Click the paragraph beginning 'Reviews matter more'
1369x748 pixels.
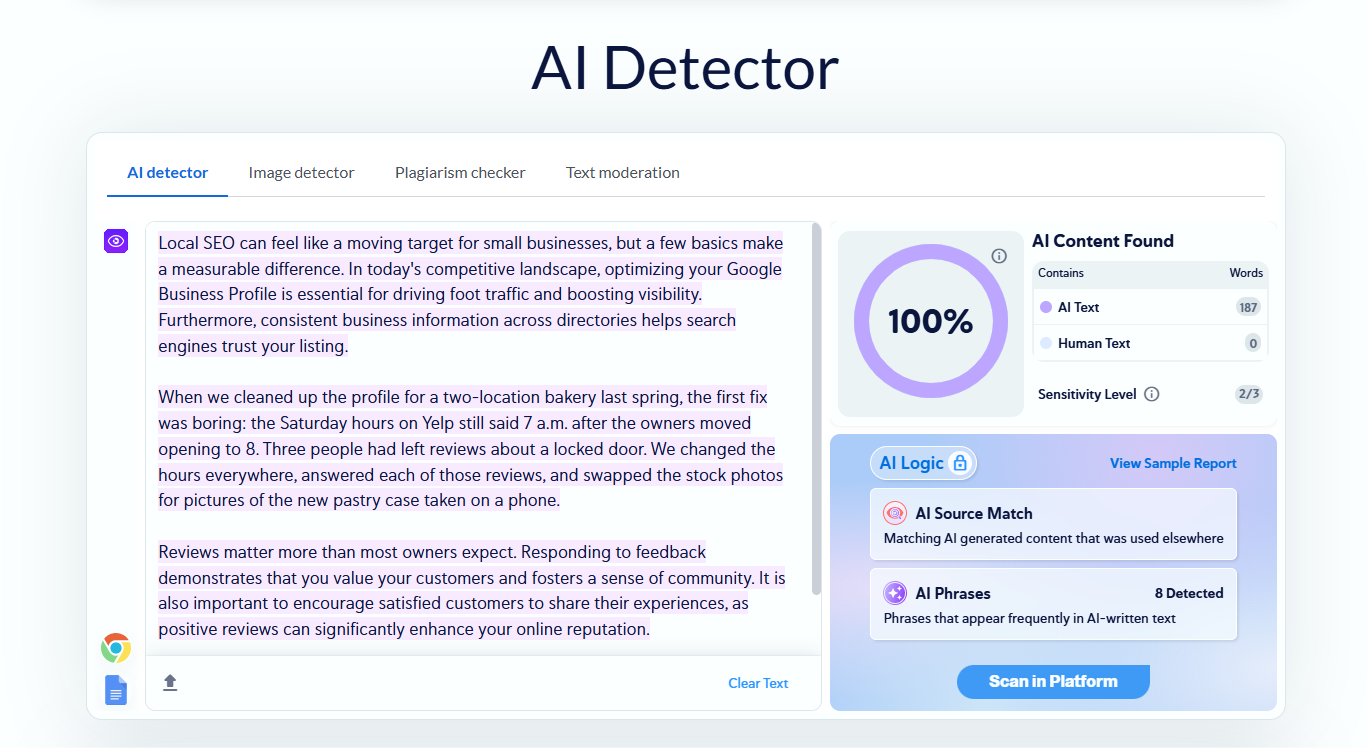[x=471, y=590]
